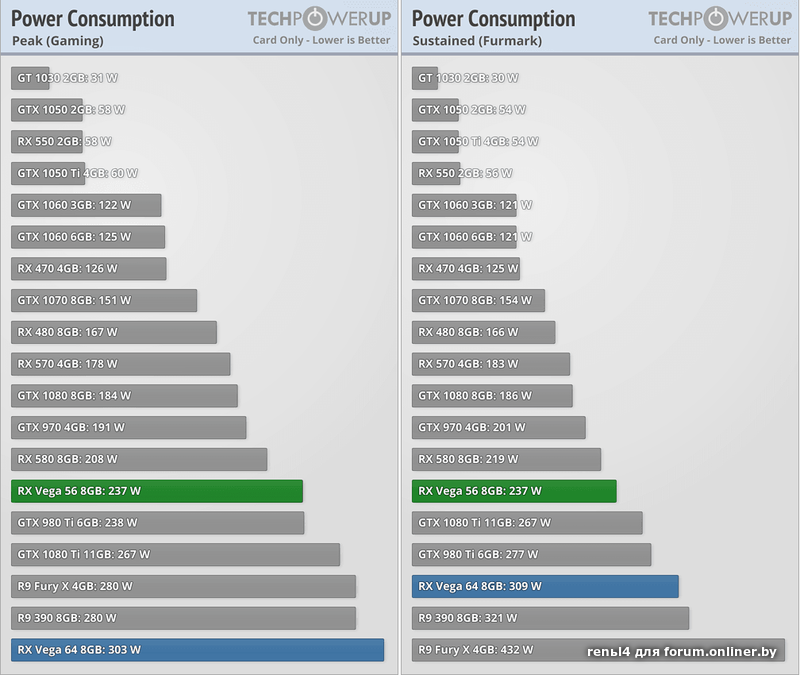
Task: Click 'GTX 1080 8GB: 184 W' bar
Action: pyautogui.click(x=124, y=395)
